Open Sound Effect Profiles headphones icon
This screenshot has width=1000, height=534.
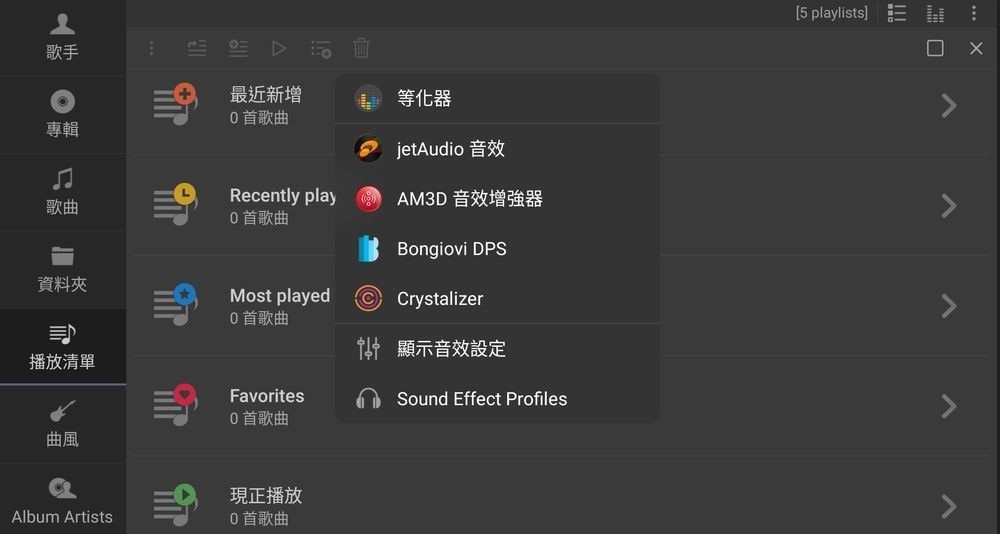tap(368, 399)
